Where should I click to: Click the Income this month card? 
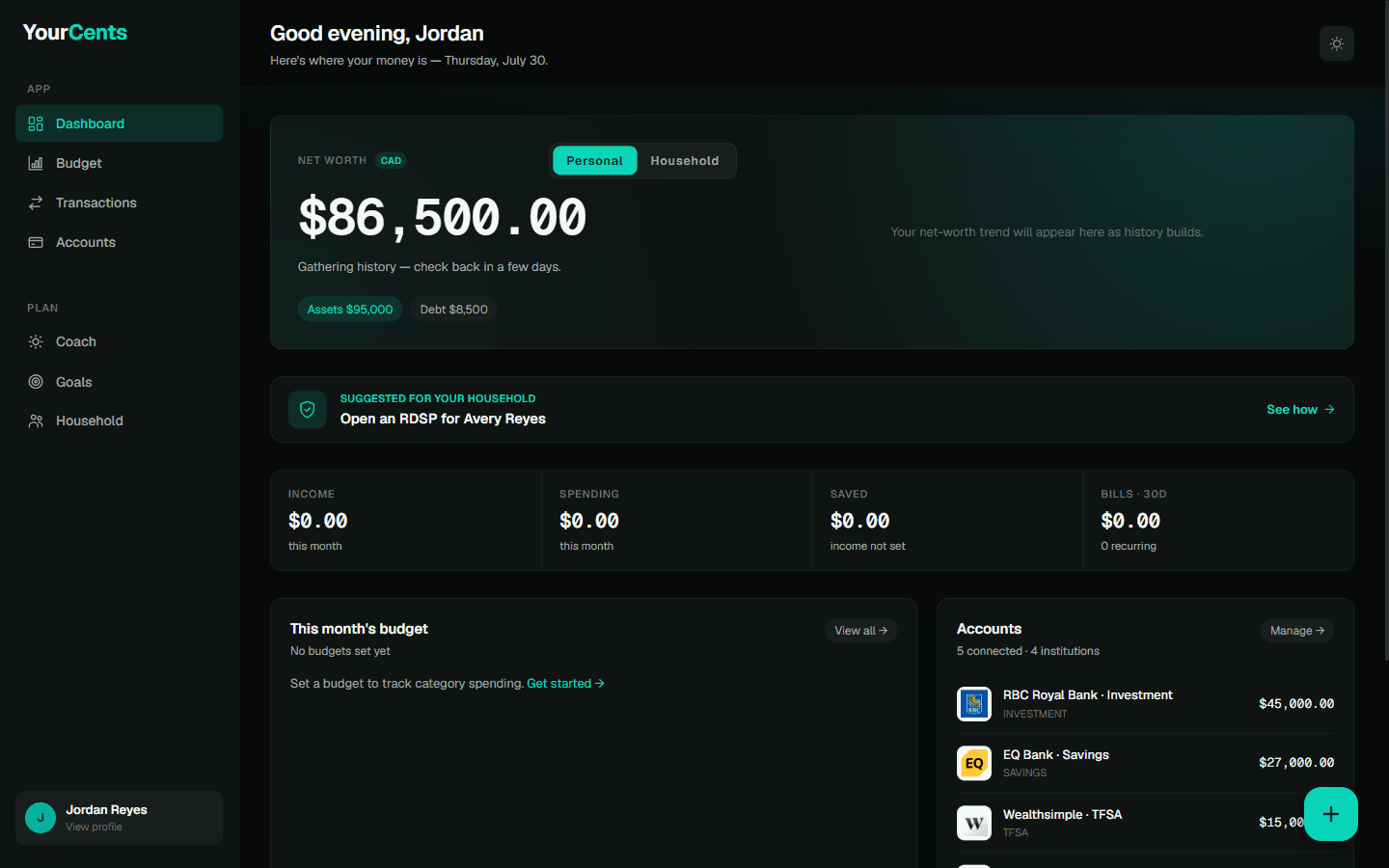click(406, 521)
